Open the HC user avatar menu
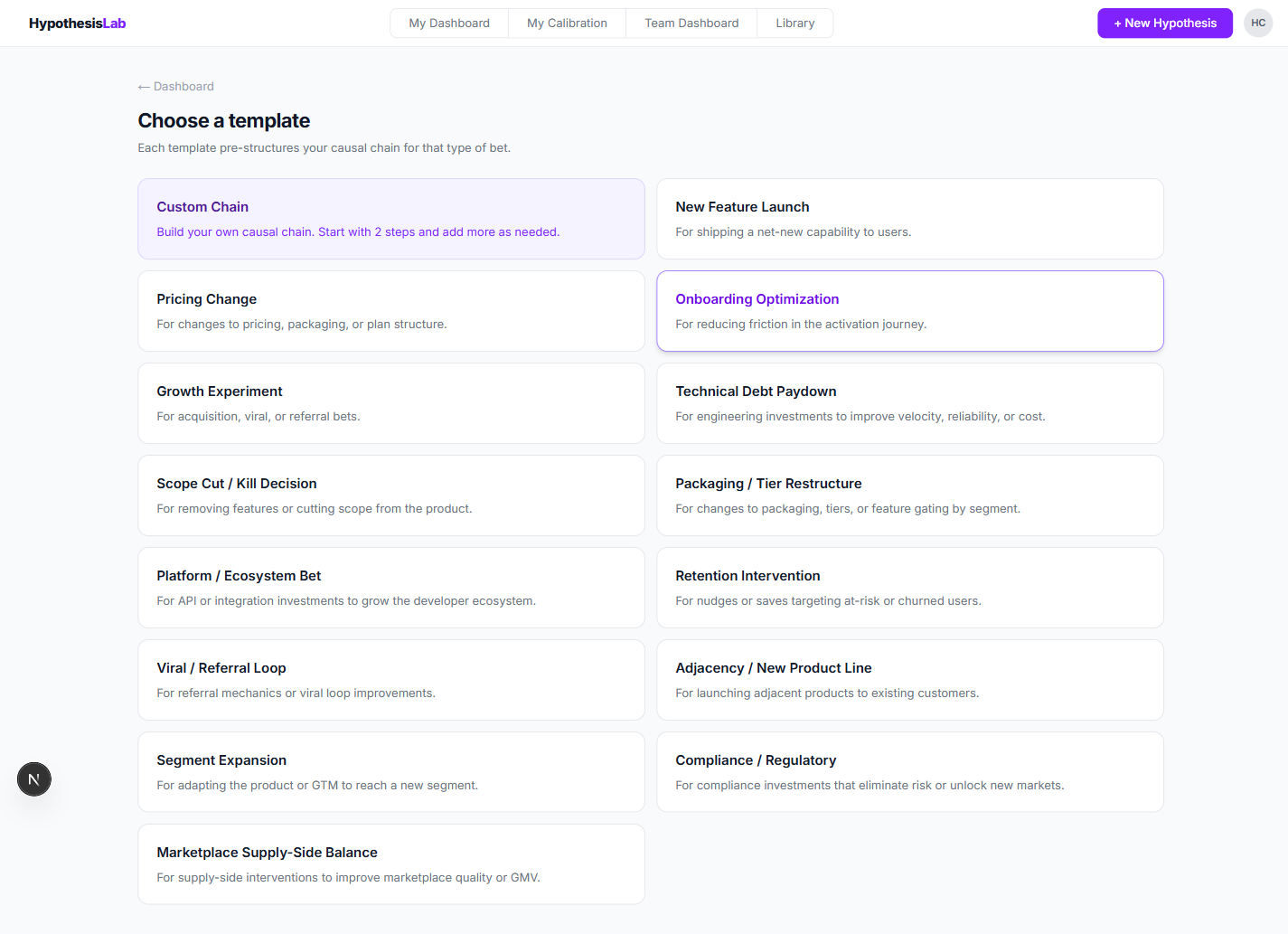 tap(1258, 24)
